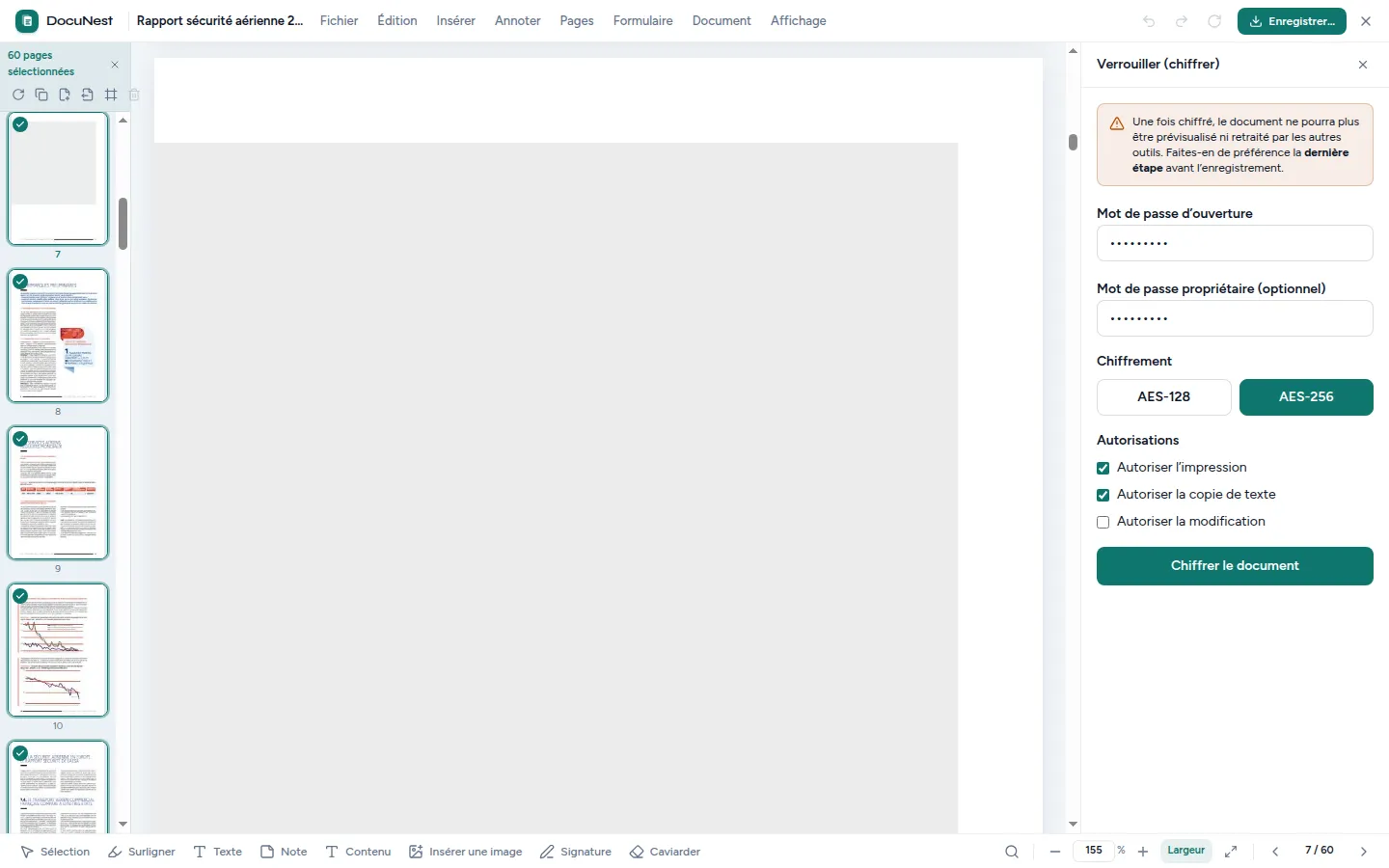Uncheck Autoriser l'impression
Screen dimensions: 1389x868
point(1103,468)
